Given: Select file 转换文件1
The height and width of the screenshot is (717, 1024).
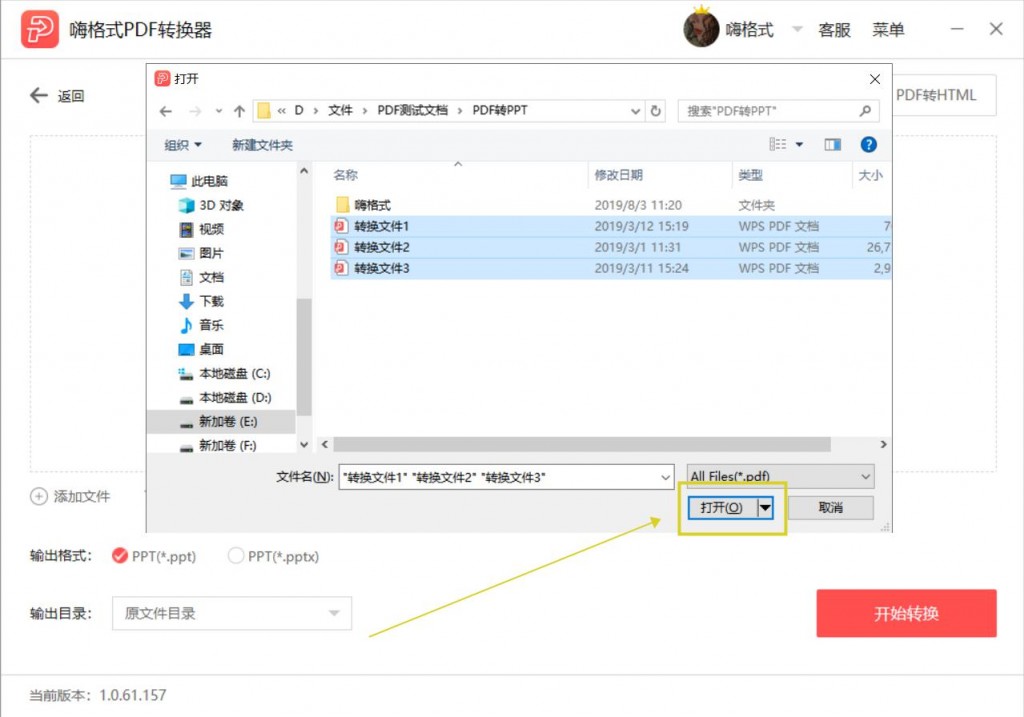Looking at the screenshot, I should coord(611,226).
